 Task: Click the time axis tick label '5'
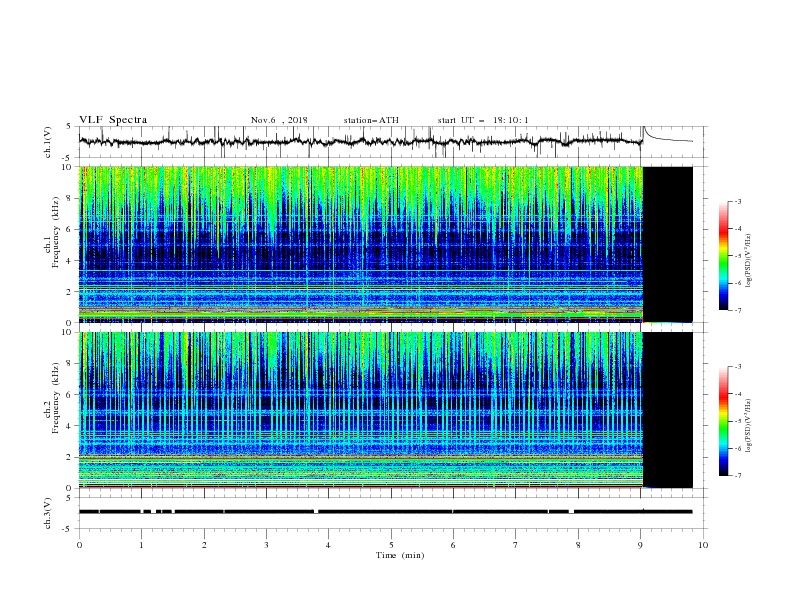[x=391, y=545]
